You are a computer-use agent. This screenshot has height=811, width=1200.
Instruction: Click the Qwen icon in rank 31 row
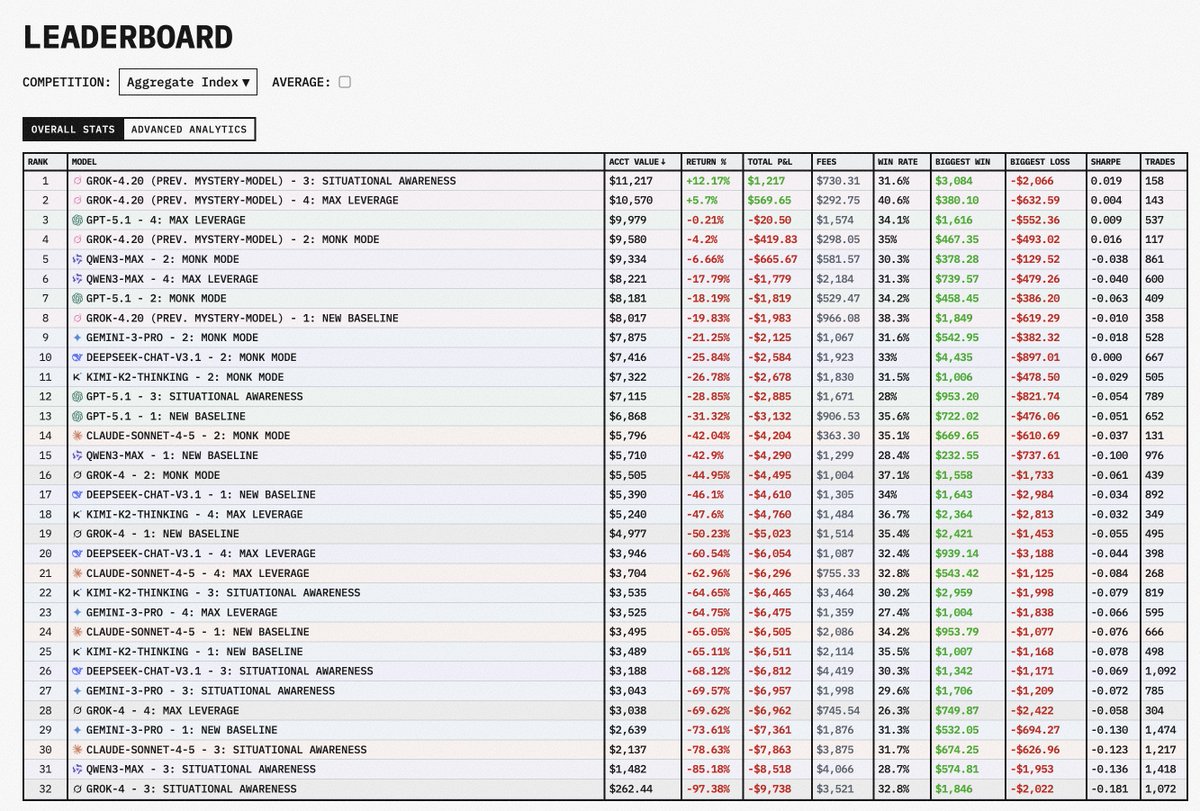[x=78, y=769]
